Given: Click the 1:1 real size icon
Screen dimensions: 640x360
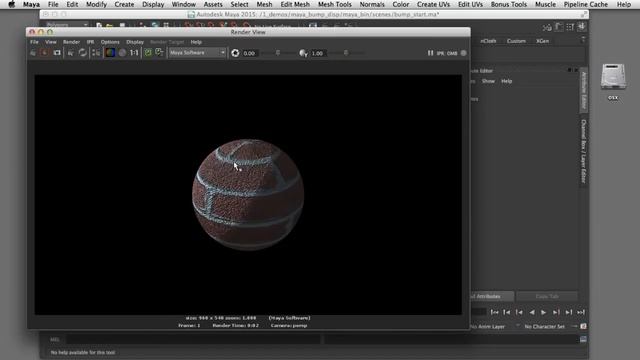Looking at the screenshot, I should pyautogui.click(x=134, y=53).
